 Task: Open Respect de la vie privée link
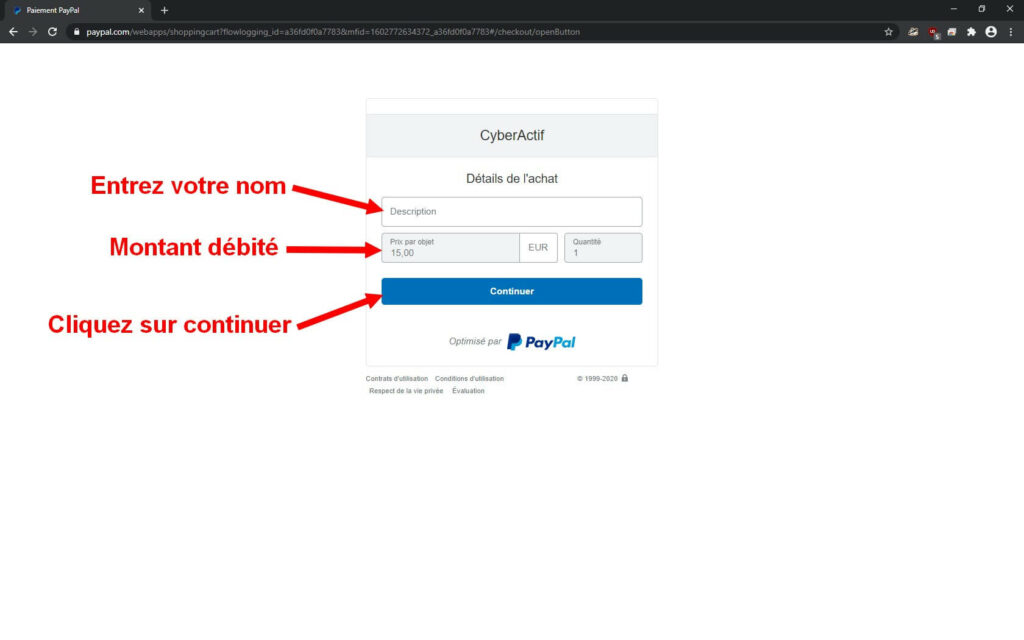(406, 391)
